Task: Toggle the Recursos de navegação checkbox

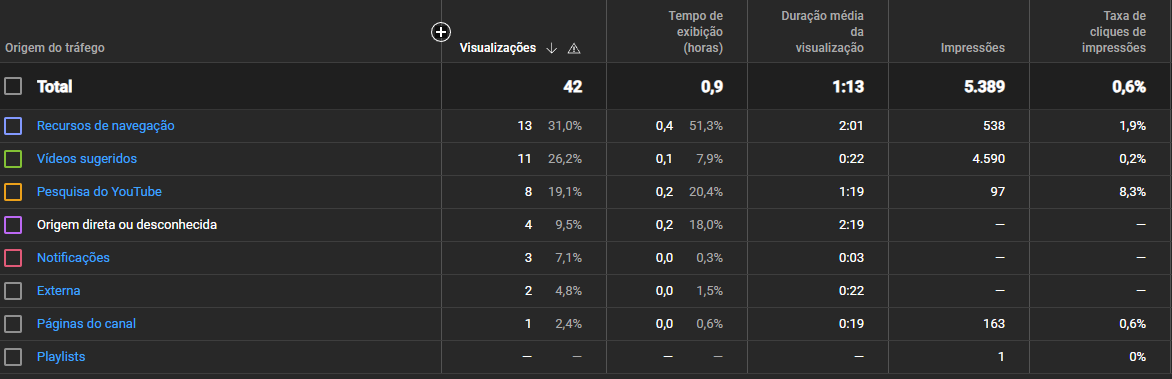Action: tap(13, 126)
